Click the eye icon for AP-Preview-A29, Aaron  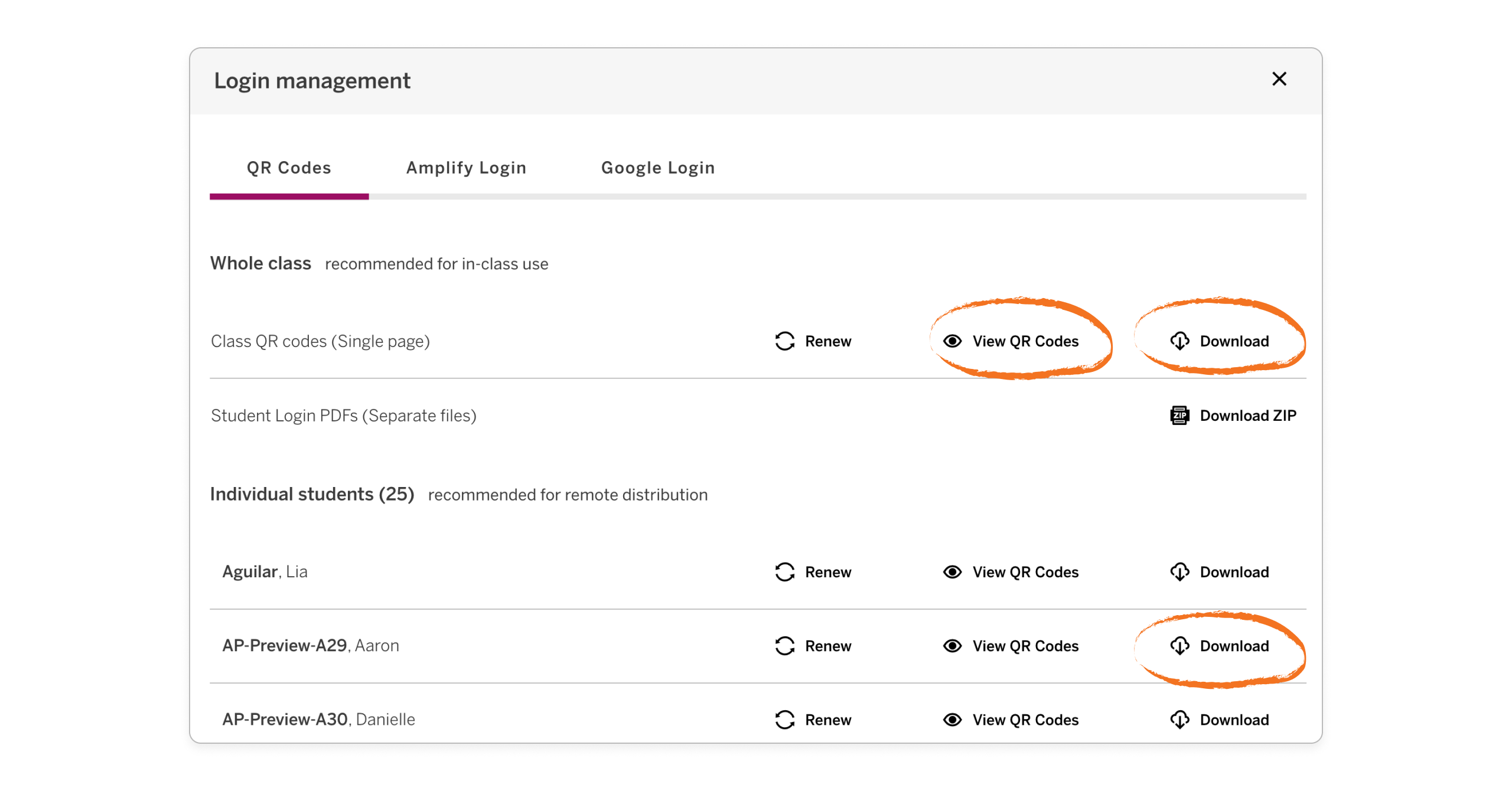click(x=953, y=646)
